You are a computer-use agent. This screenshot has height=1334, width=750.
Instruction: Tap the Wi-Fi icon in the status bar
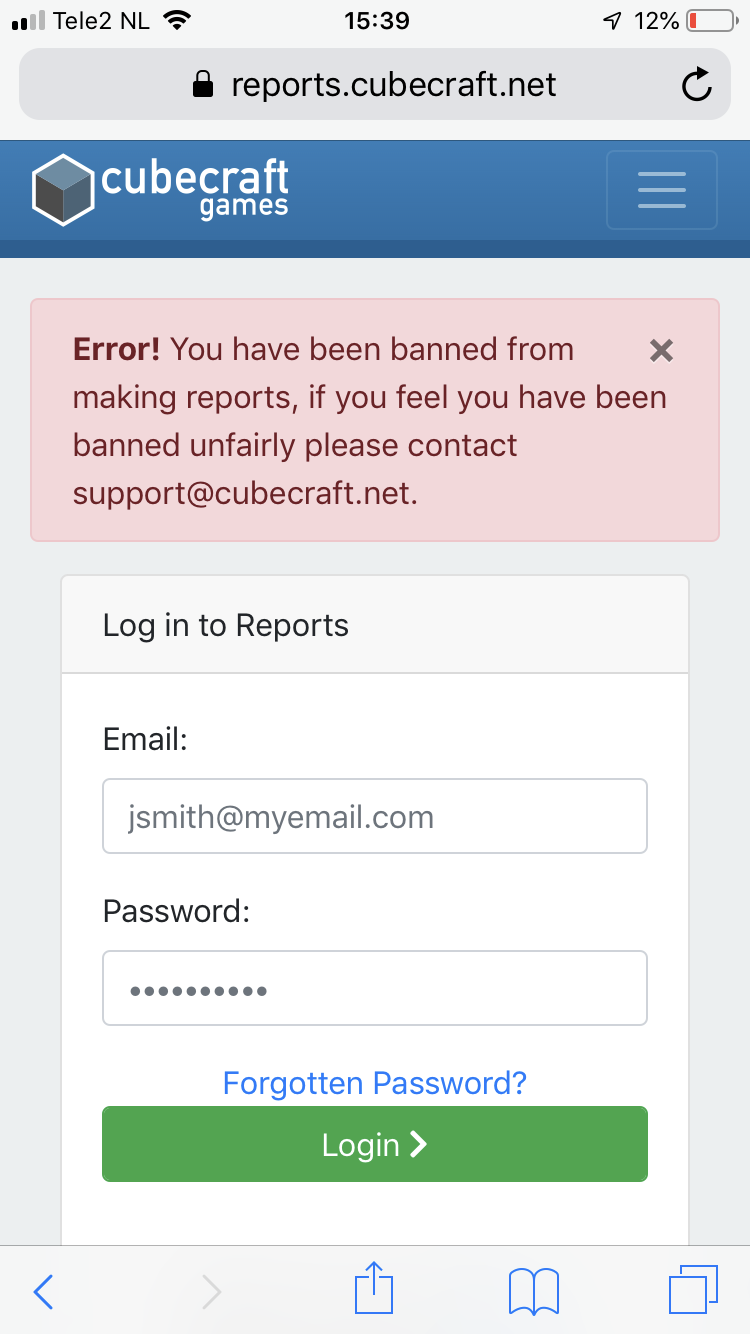pyautogui.click(x=177, y=20)
